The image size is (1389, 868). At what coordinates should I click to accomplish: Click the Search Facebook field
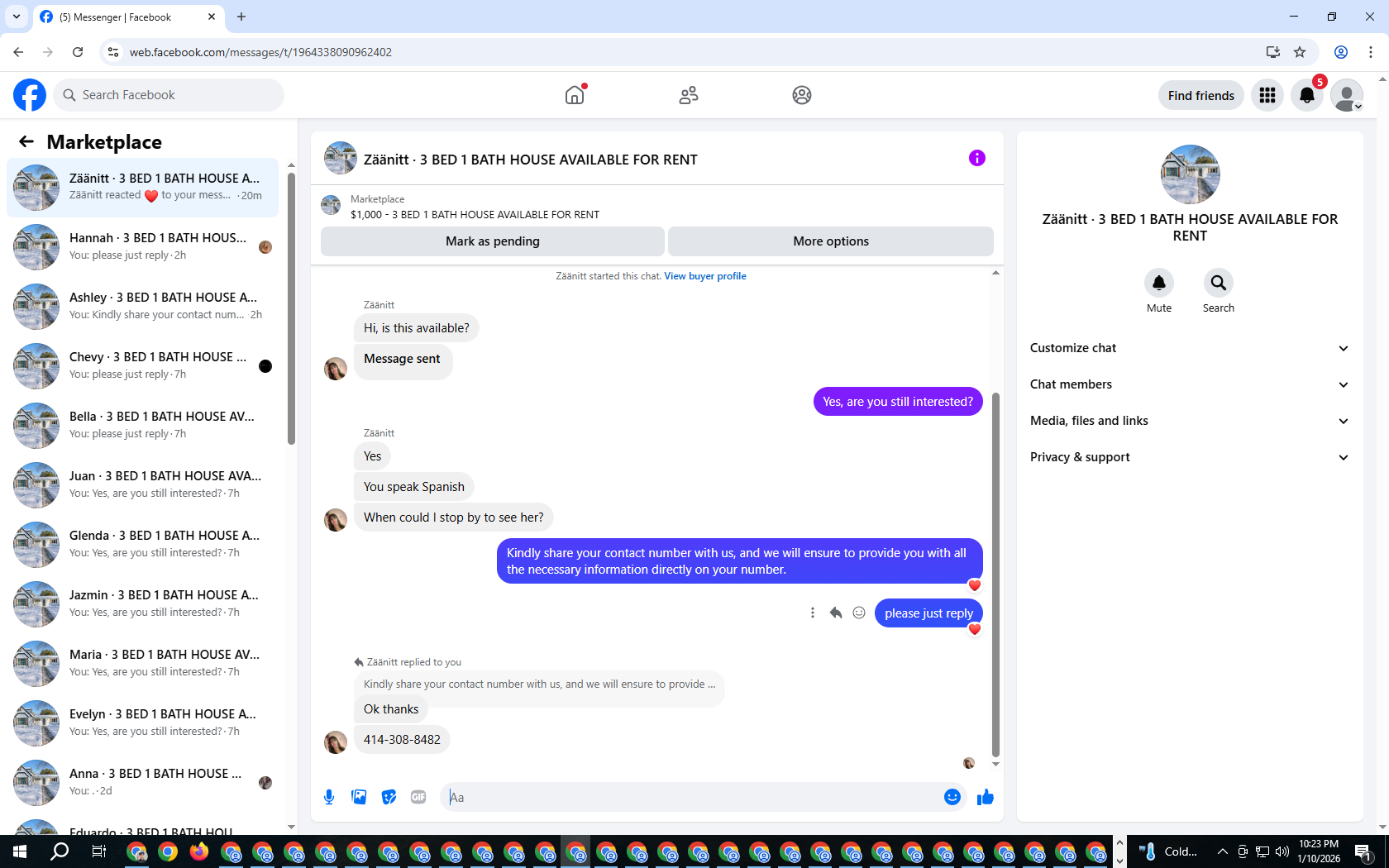[x=169, y=95]
